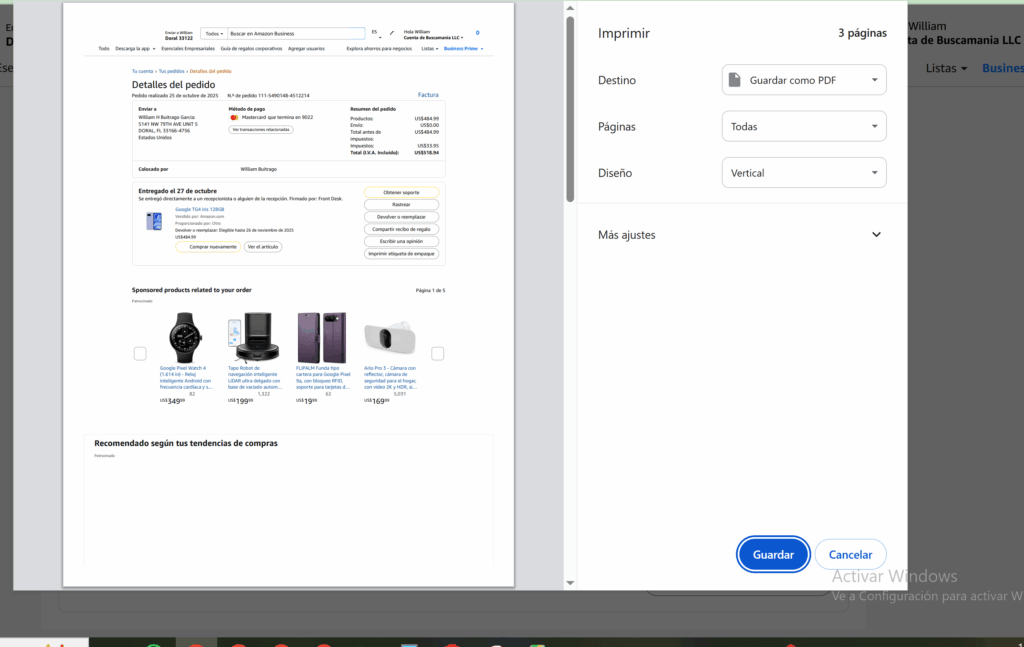Click Rastrear in the preview
1024x647 pixels.
tap(401, 204)
